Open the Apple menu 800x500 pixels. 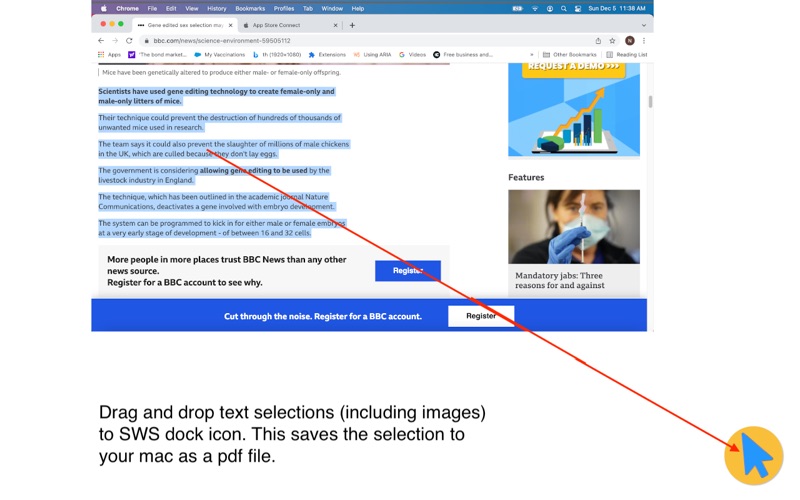pyautogui.click(x=104, y=8)
